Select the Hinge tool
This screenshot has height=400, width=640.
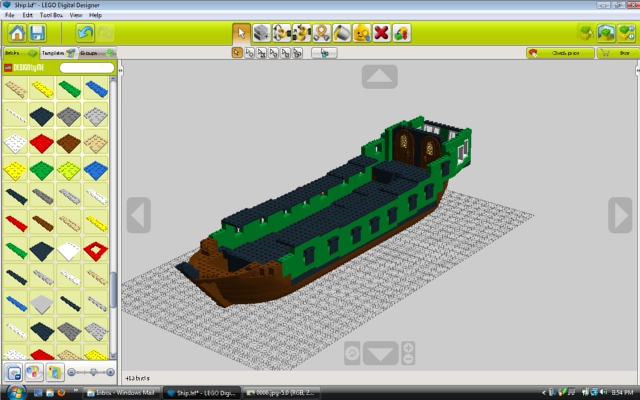coord(282,33)
